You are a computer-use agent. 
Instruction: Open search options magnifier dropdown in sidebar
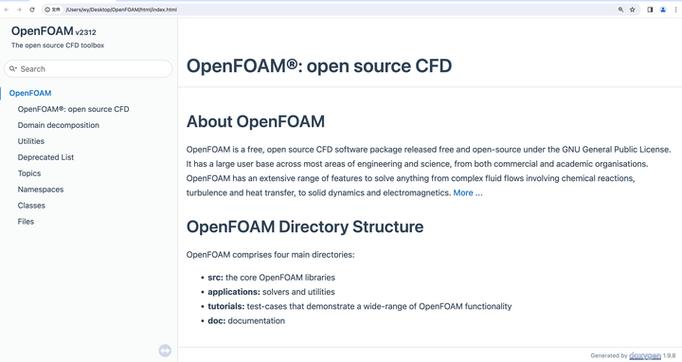coord(13,69)
